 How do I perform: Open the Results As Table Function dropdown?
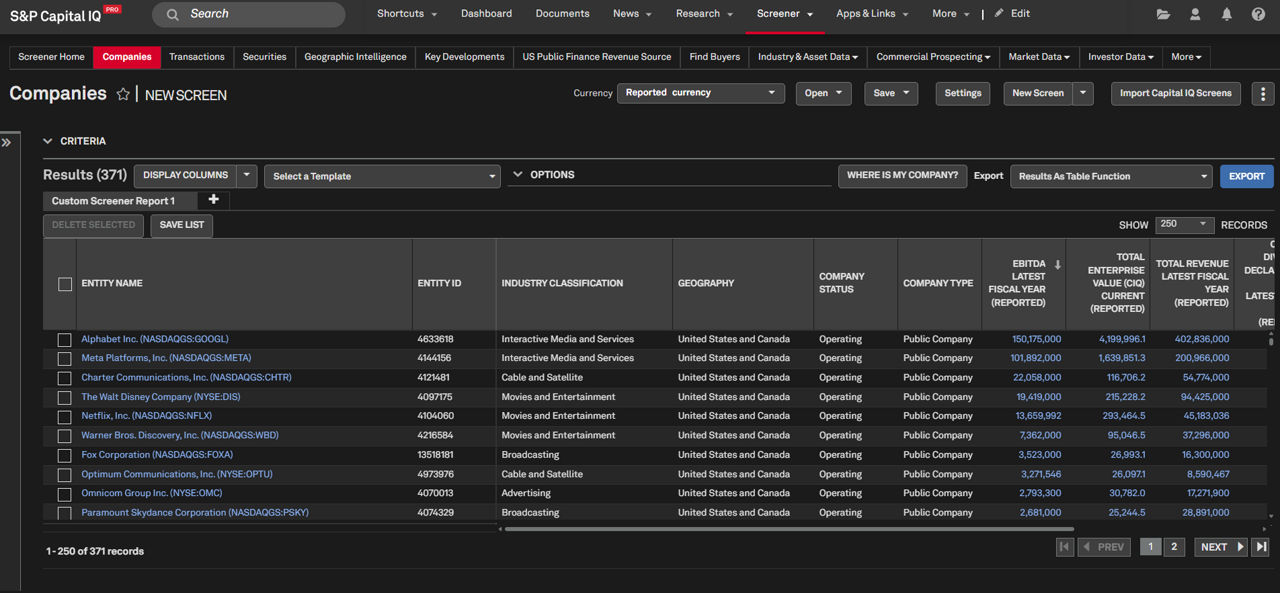pyautogui.click(x=1111, y=176)
